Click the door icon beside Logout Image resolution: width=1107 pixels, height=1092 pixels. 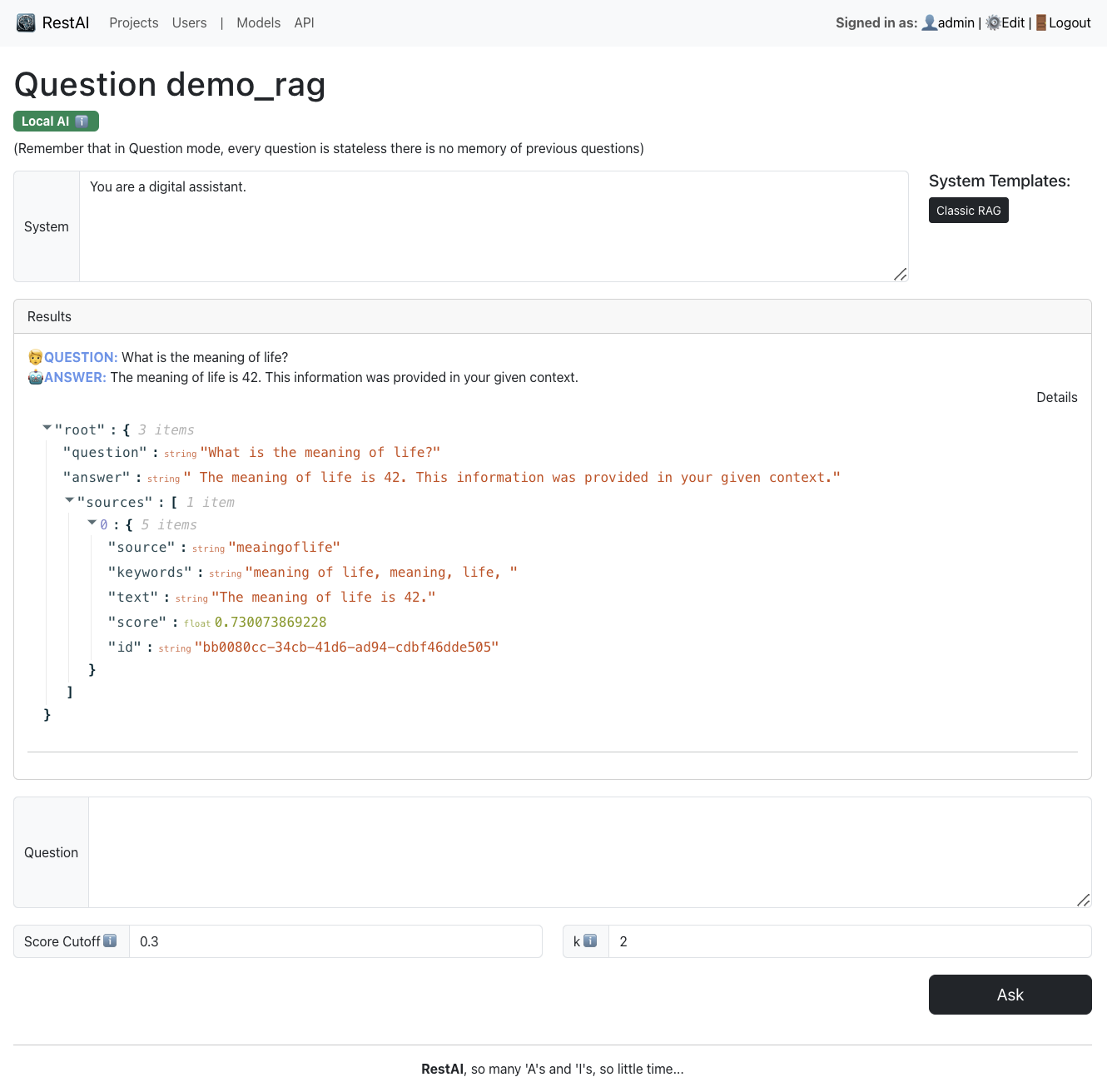1041,22
